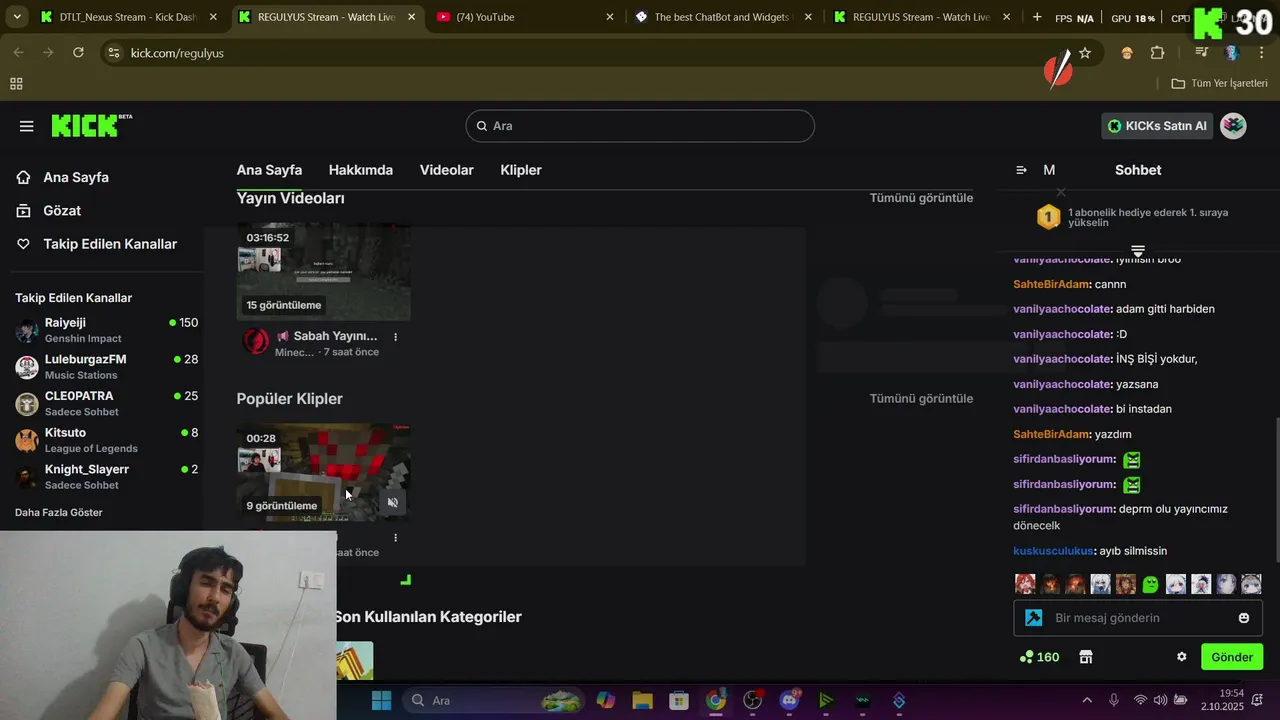This screenshot has height=720, width=1280.
Task: Click the last SahteBirAdam chat username
Action: pos(1051,434)
